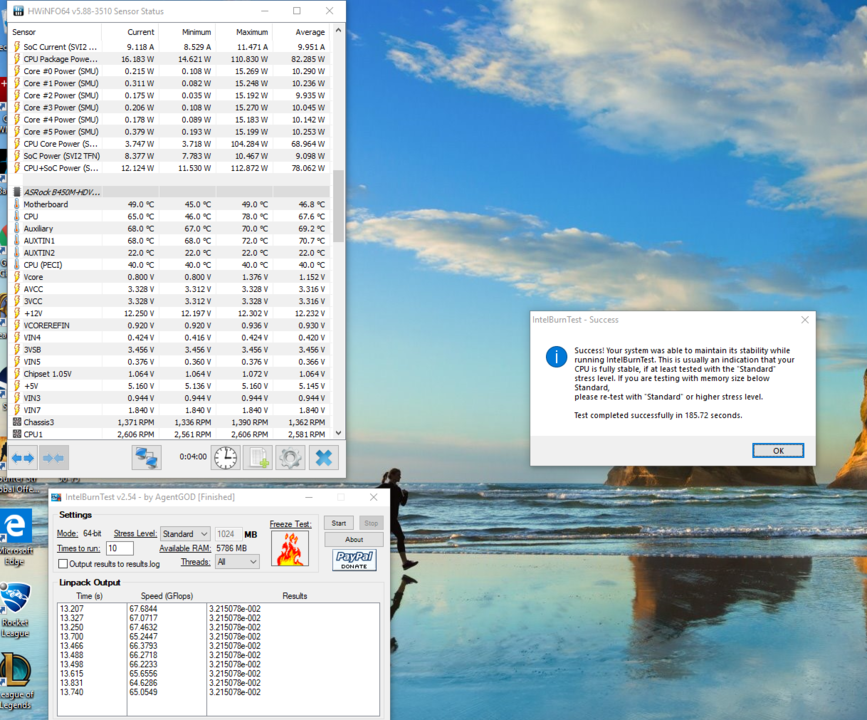The height and width of the screenshot is (720, 867).
Task: Click the Linpack Results column header
Action: tap(294, 596)
